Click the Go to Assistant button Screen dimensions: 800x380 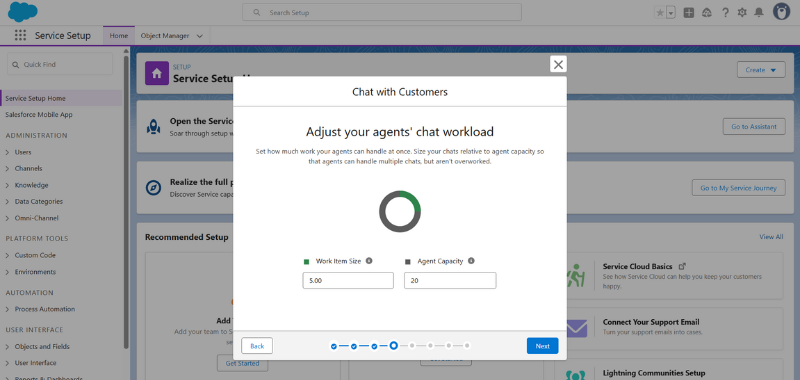754,126
